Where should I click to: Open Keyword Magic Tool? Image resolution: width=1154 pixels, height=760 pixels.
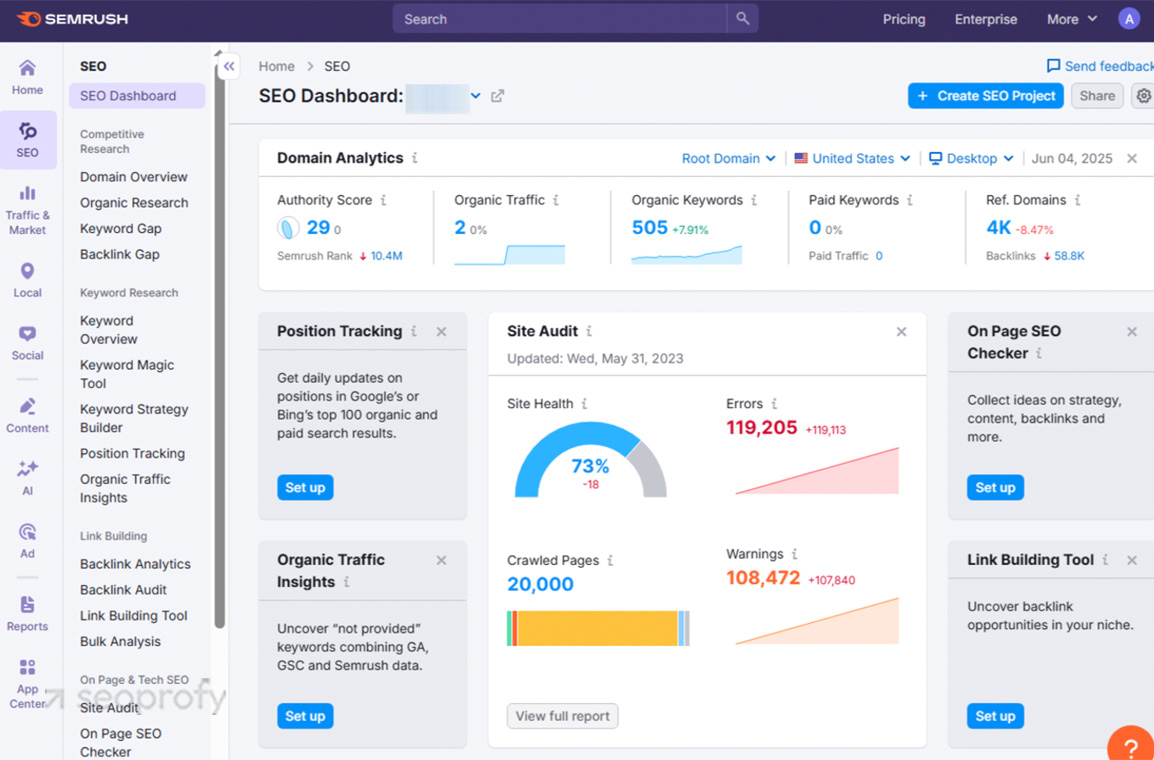(127, 374)
